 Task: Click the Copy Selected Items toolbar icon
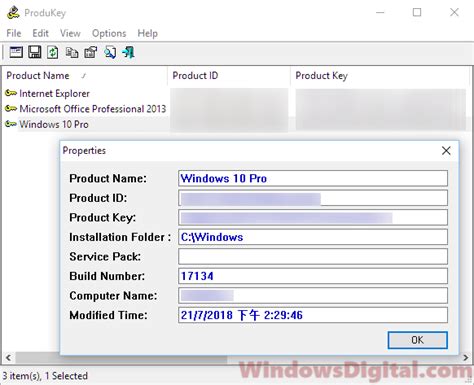click(x=72, y=52)
